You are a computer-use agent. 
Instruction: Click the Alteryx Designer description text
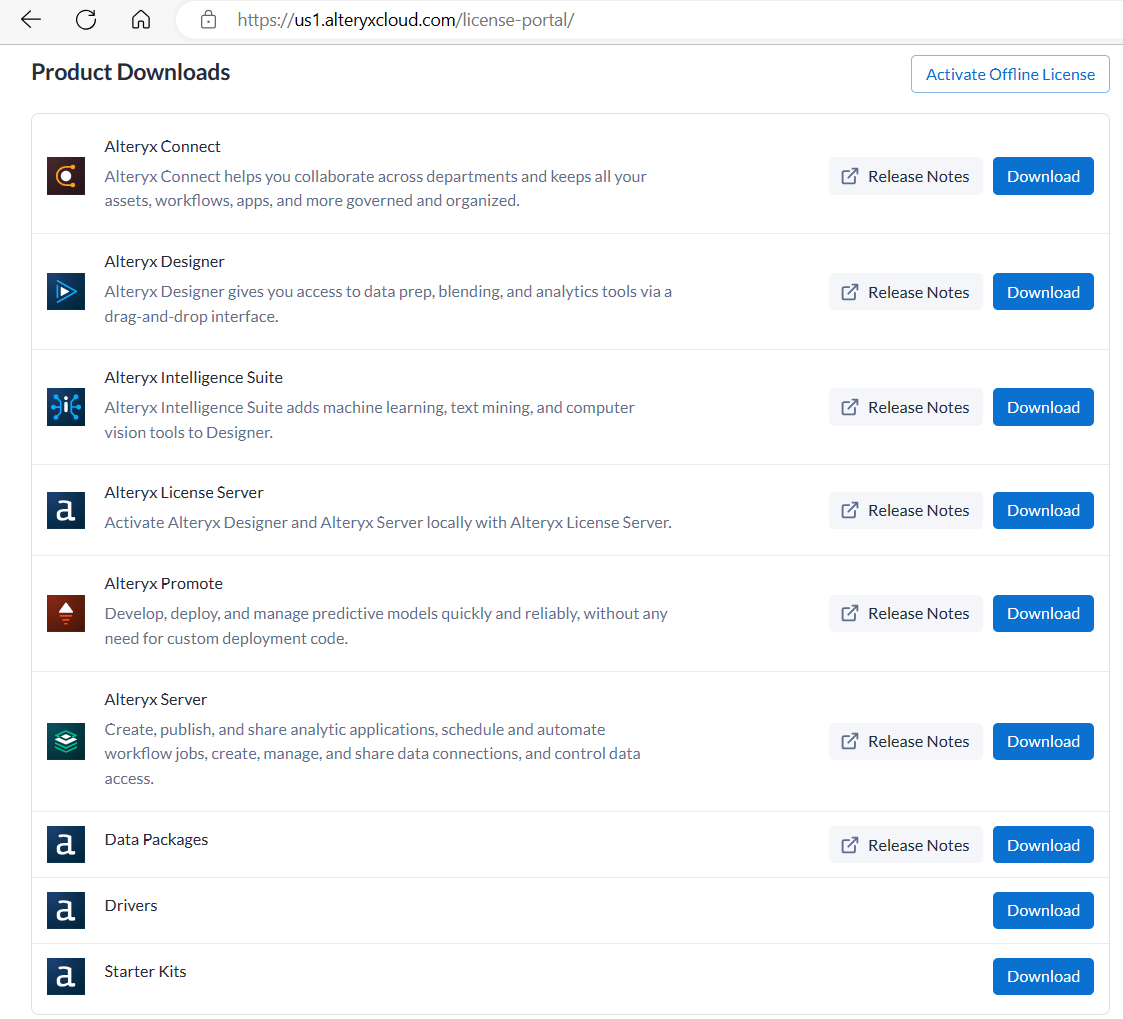point(388,304)
